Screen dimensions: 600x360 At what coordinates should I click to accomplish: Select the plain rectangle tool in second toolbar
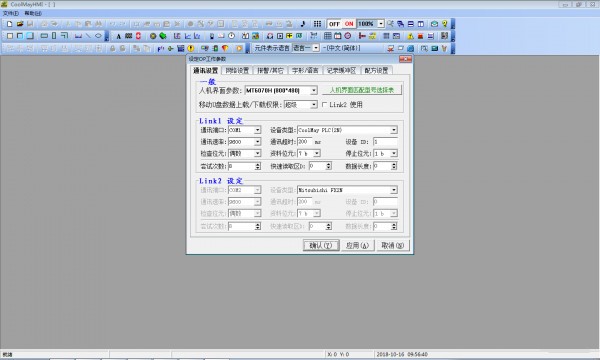[10, 36]
